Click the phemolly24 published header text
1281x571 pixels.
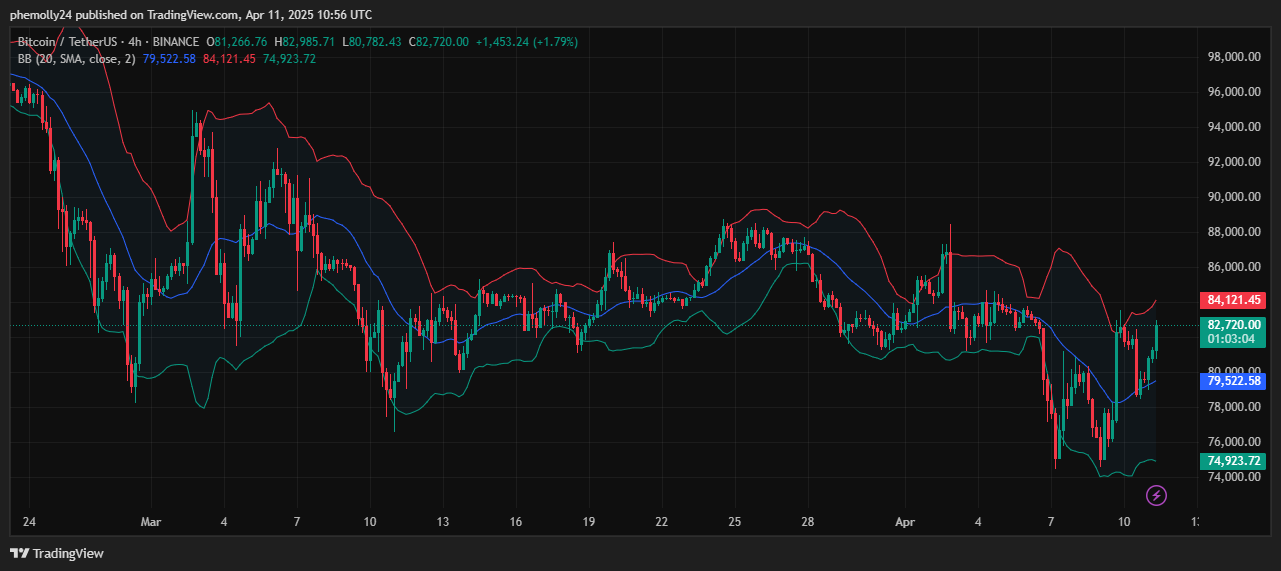[190, 15]
